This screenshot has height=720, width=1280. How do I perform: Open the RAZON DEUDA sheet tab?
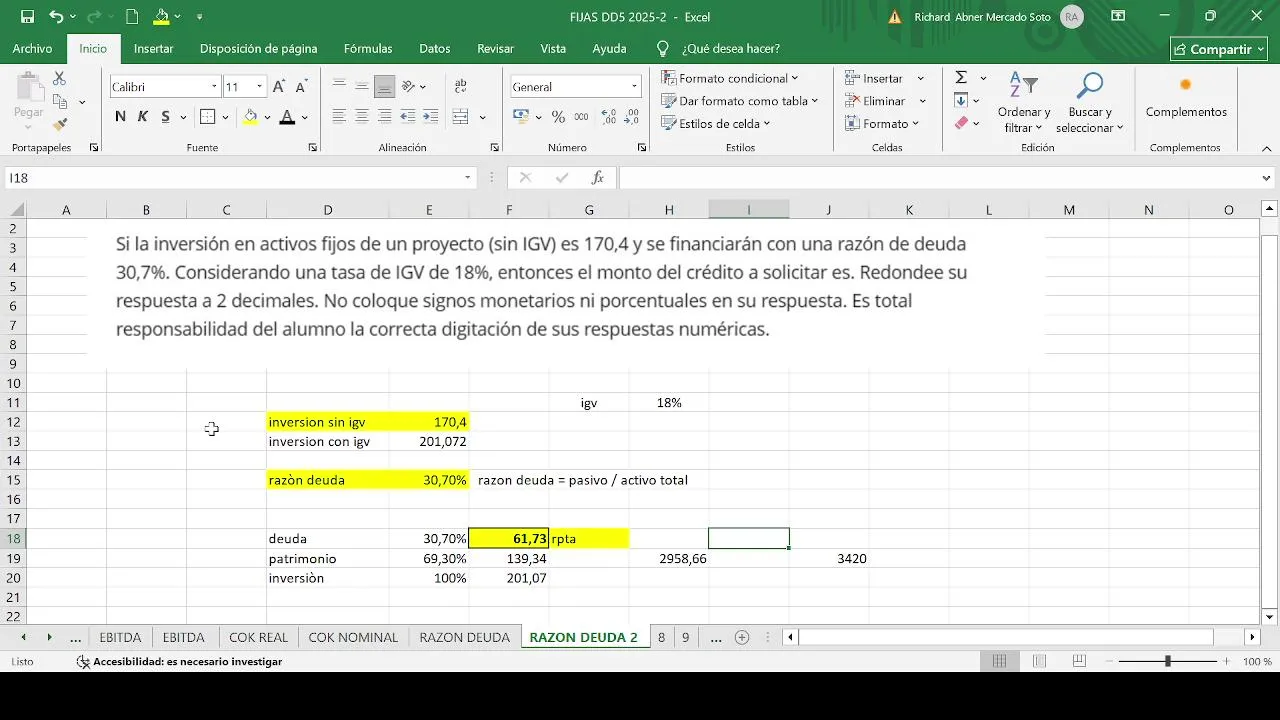pos(464,637)
